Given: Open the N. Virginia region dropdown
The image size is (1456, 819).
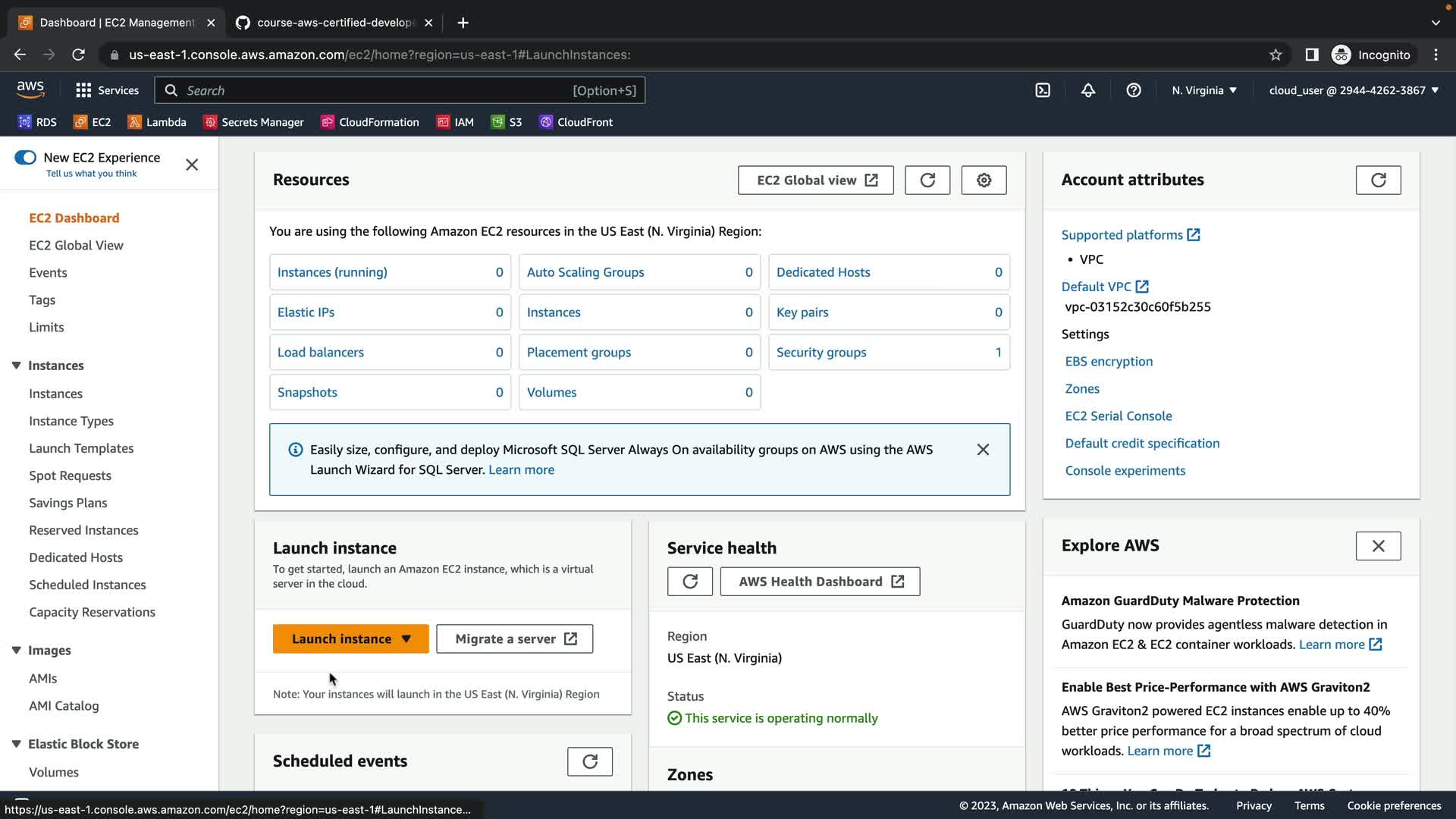Looking at the screenshot, I should (x=1203, y=90).
